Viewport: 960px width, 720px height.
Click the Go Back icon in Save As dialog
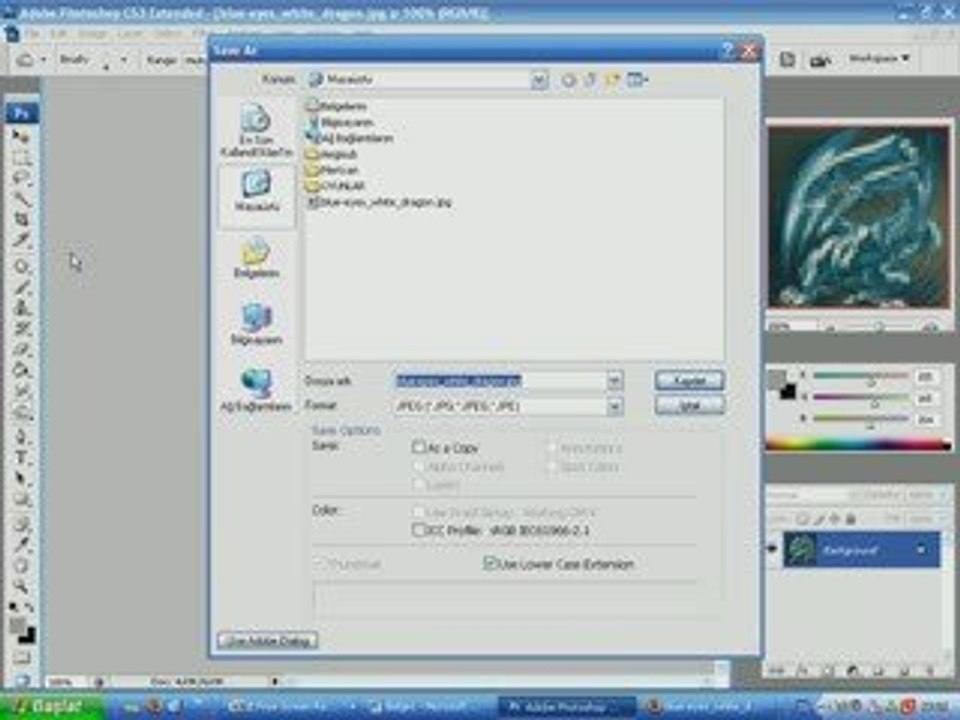[568, 80]
